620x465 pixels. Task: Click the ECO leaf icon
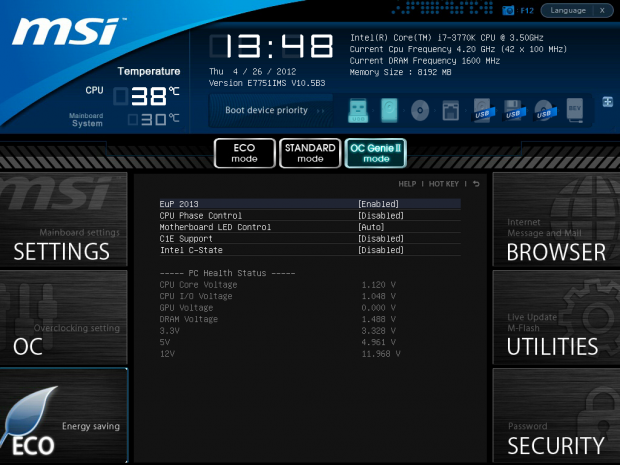(x=28, y=414)
